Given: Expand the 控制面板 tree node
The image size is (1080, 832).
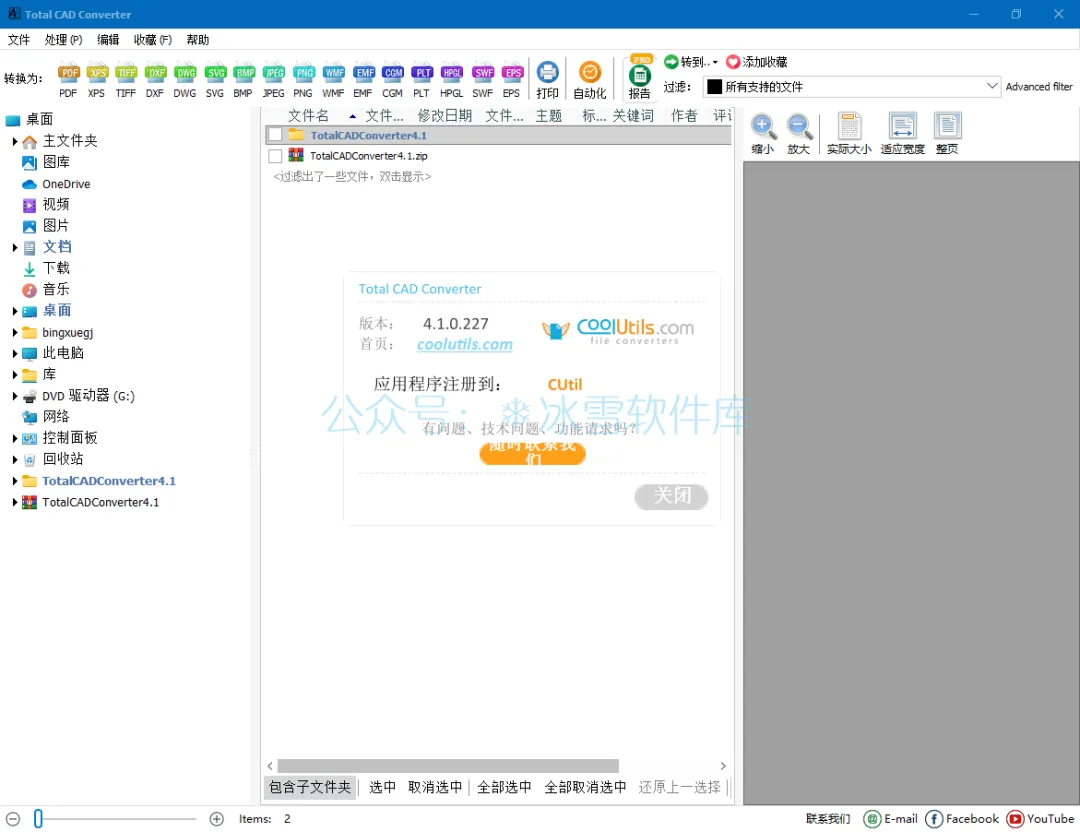Looking at the screenshot, I should 14,438.
